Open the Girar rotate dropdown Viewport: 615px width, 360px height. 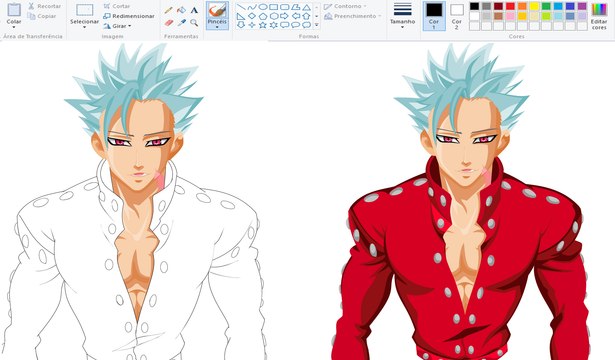(118, 26)
